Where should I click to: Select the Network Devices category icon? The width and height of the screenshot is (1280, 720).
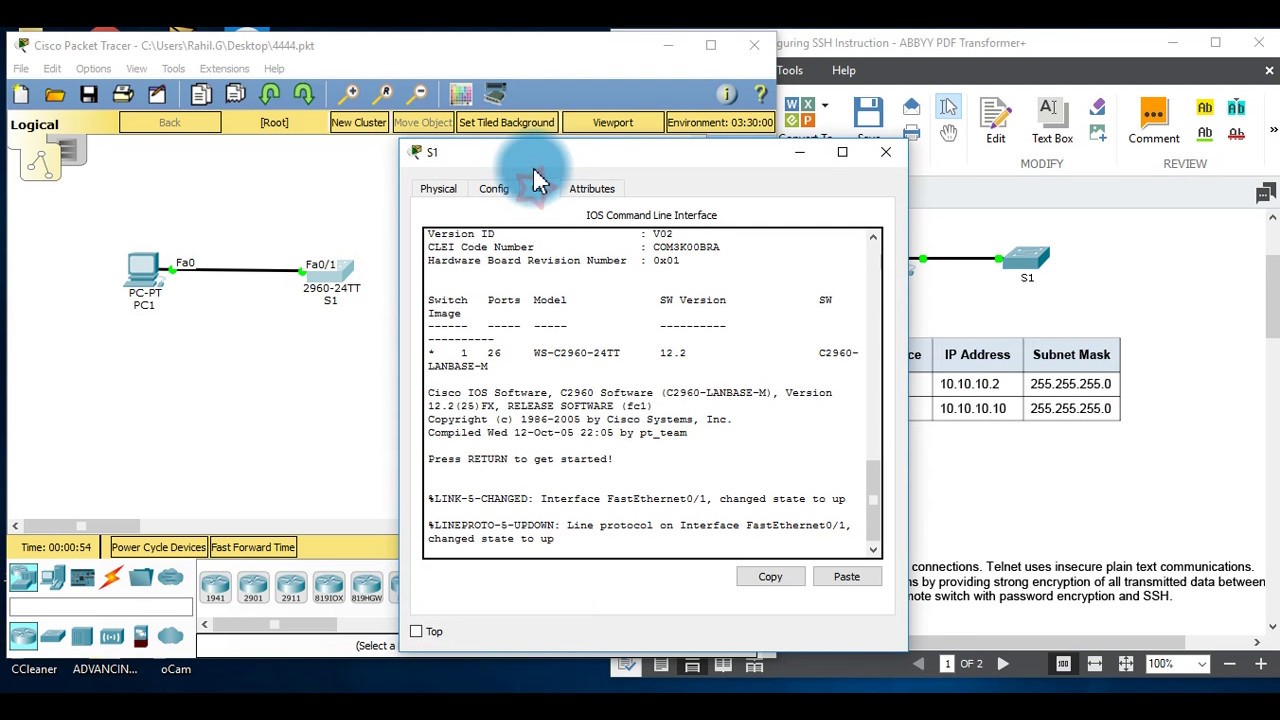(x=23, y=577)
